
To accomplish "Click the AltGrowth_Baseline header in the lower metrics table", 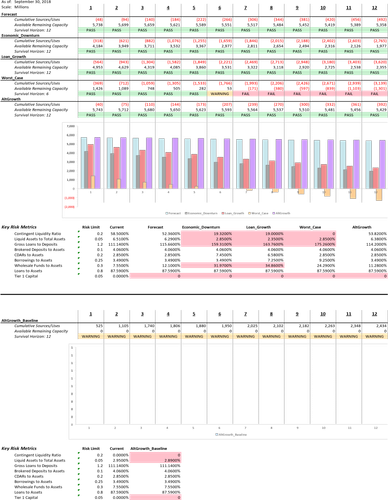I will (x=149, y=448).
